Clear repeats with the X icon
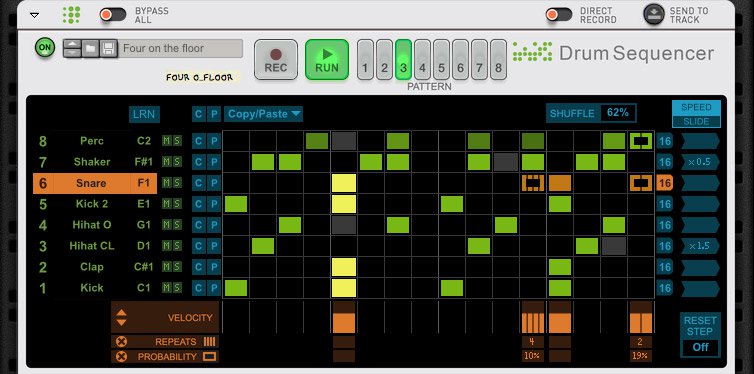 pyautogui.click(x=122, y=342)
